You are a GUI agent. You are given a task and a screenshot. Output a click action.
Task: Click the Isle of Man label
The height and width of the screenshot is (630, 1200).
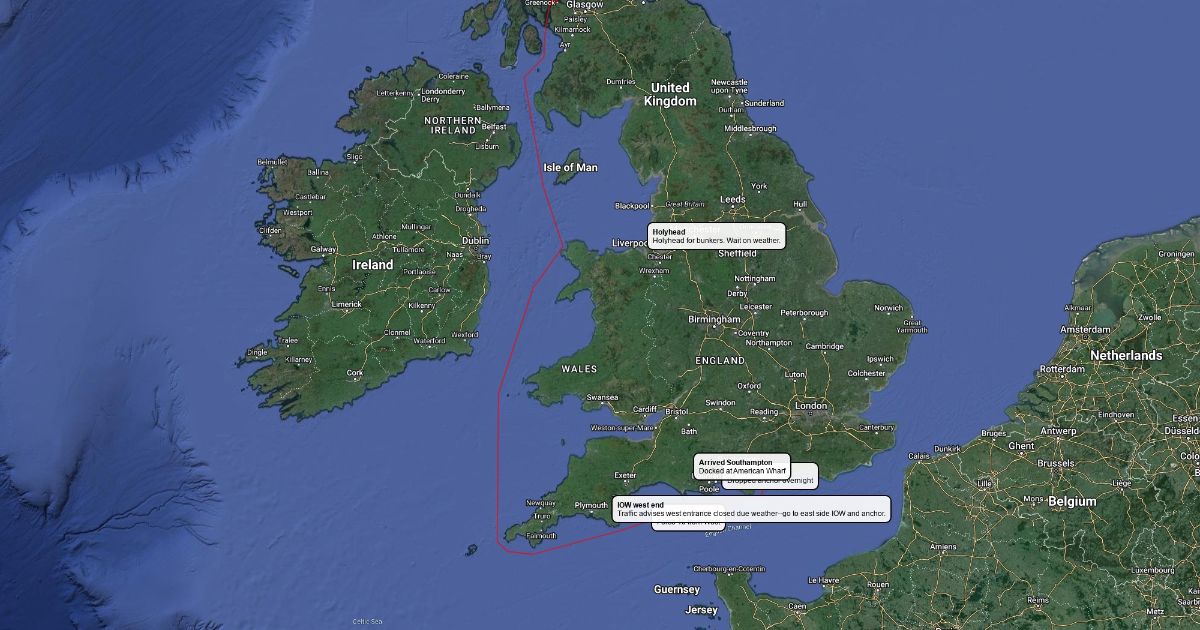tap(570, 167)
